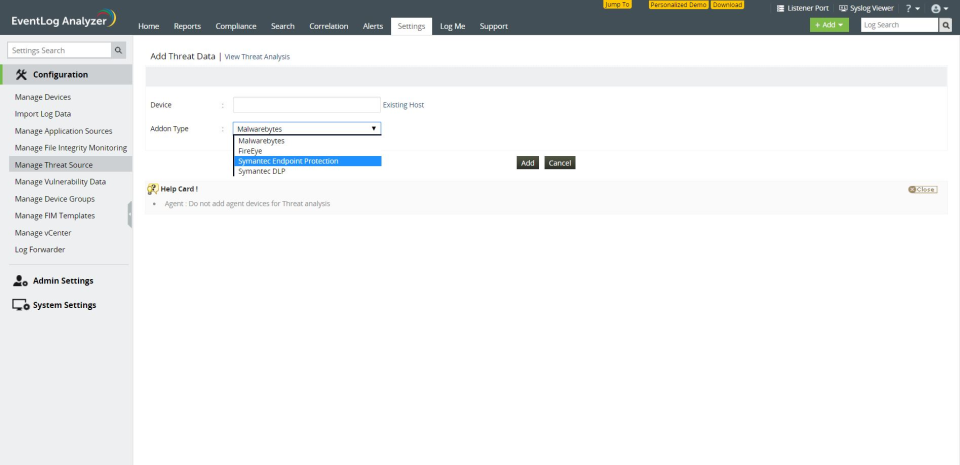Open Log Forwarder in sidebar
This screenshot has height=465, width=960.
(x=40, y=250)
